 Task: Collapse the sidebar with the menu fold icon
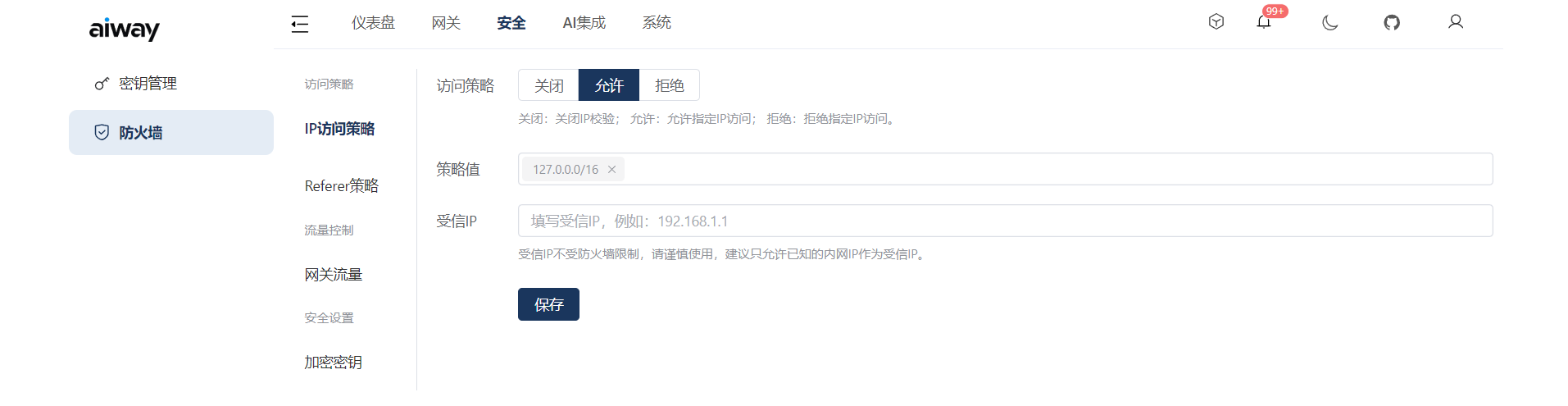[300, 24]
